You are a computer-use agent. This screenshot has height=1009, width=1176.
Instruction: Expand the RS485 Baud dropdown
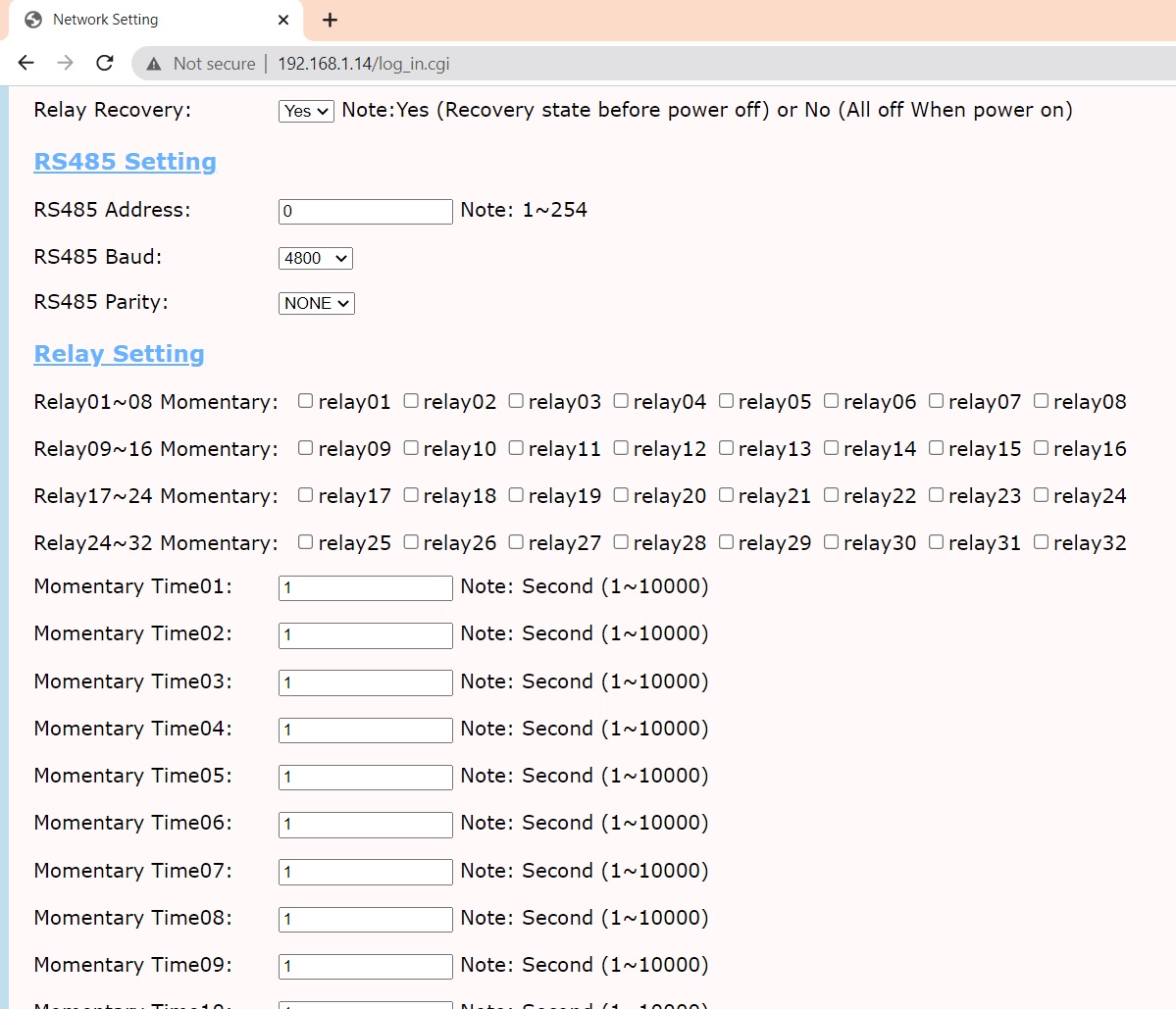[315, 258]
